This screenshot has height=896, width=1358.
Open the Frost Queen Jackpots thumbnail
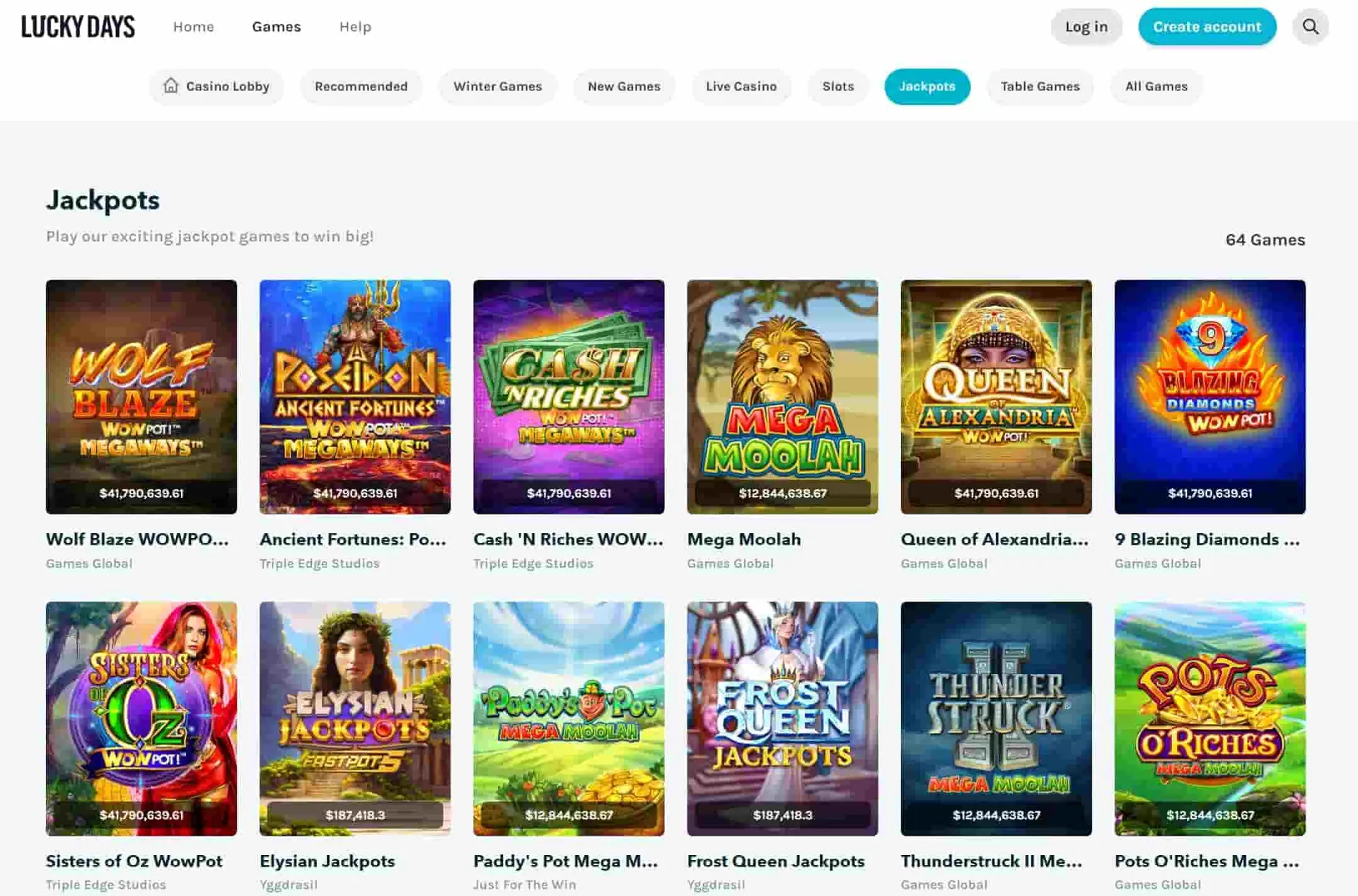pos(782,718)
